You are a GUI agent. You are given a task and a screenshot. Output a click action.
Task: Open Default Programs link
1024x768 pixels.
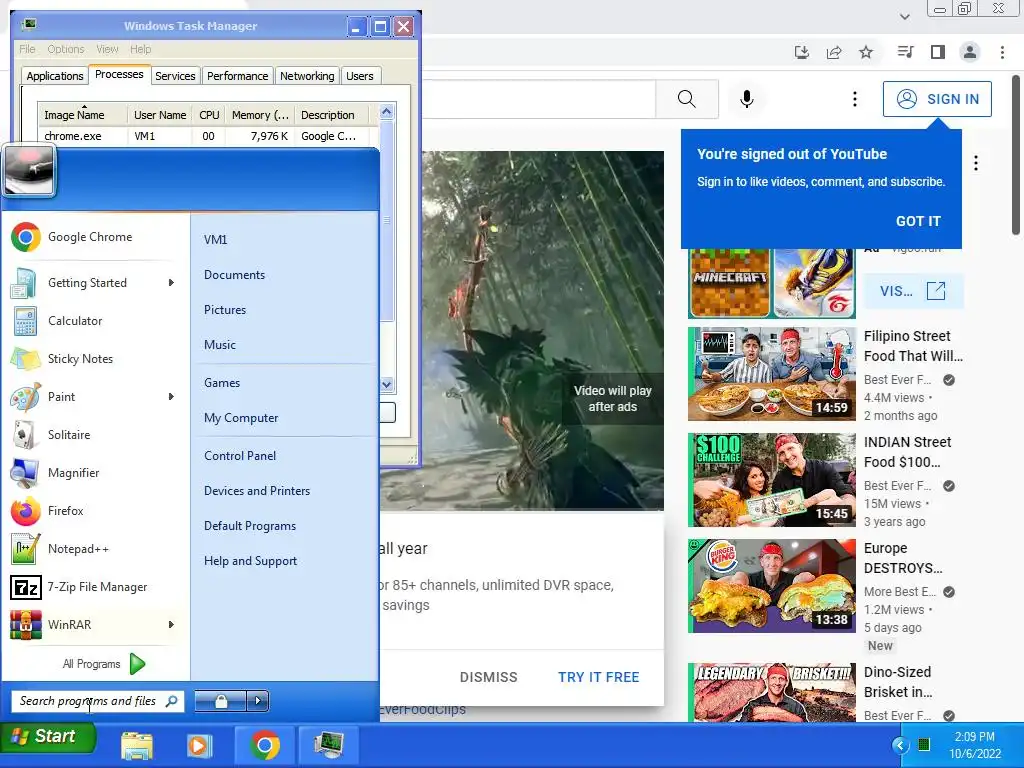249,526
